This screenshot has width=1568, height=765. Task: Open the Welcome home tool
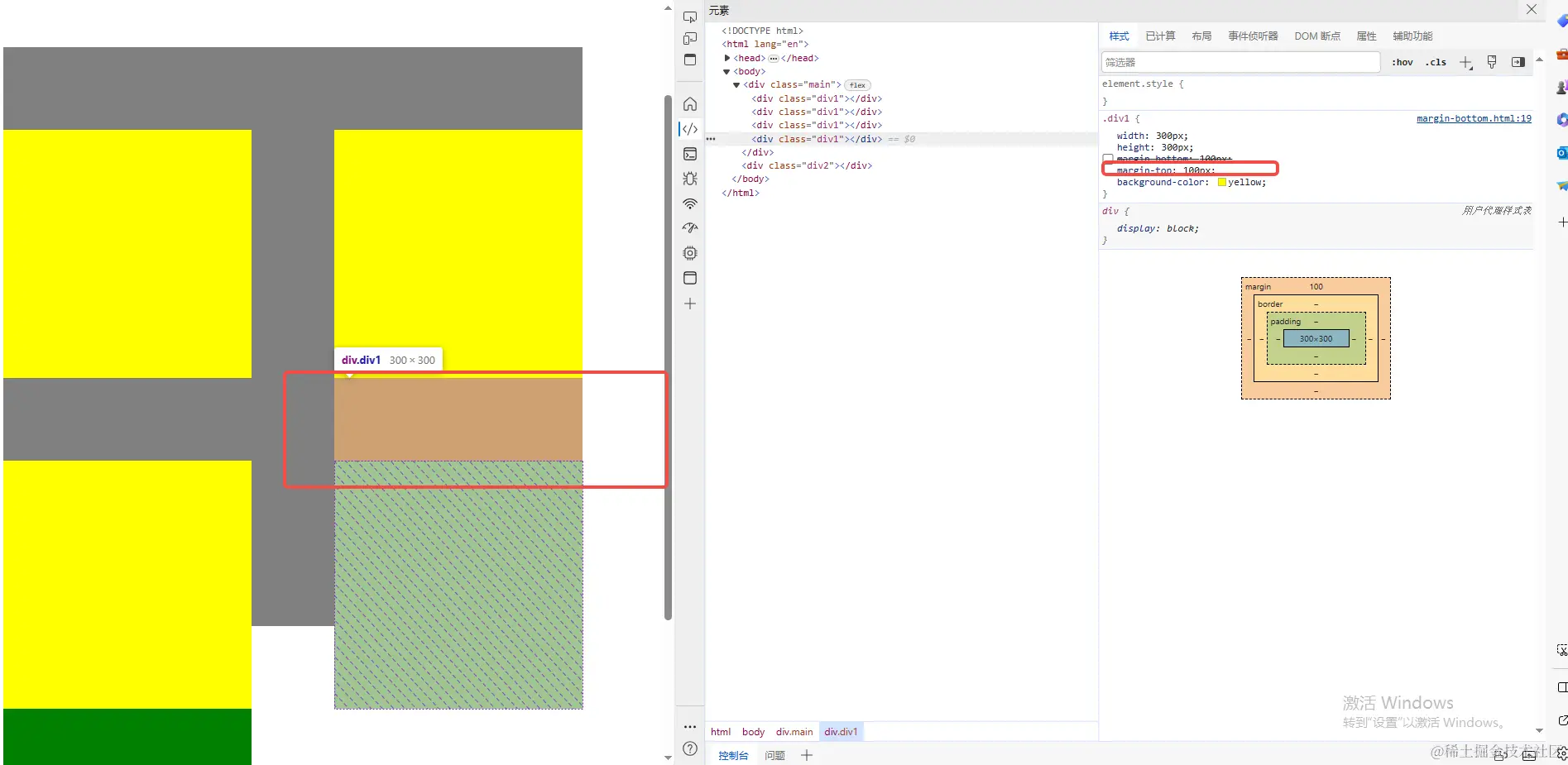(x=690, y=104)
